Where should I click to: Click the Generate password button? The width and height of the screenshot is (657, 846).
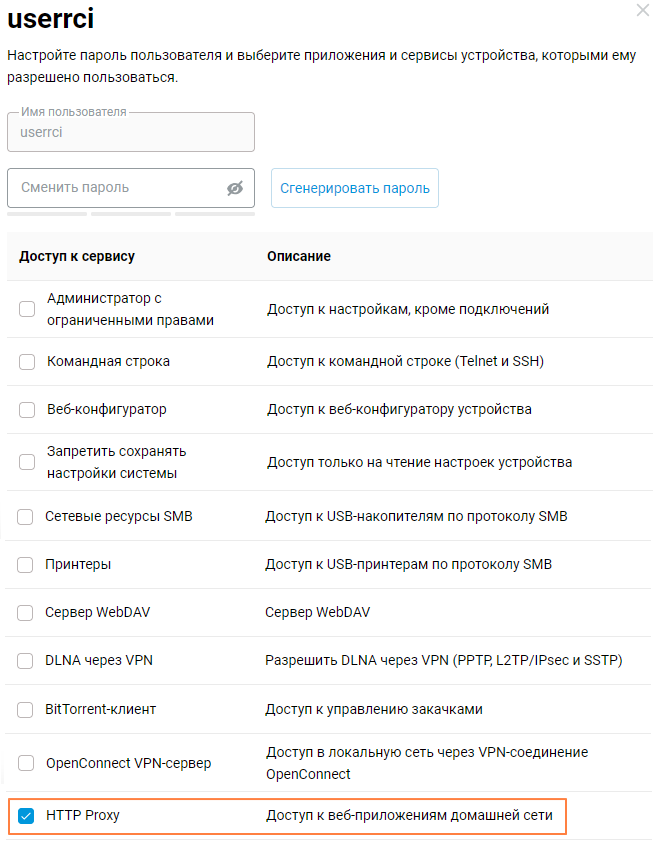(355, 188)
